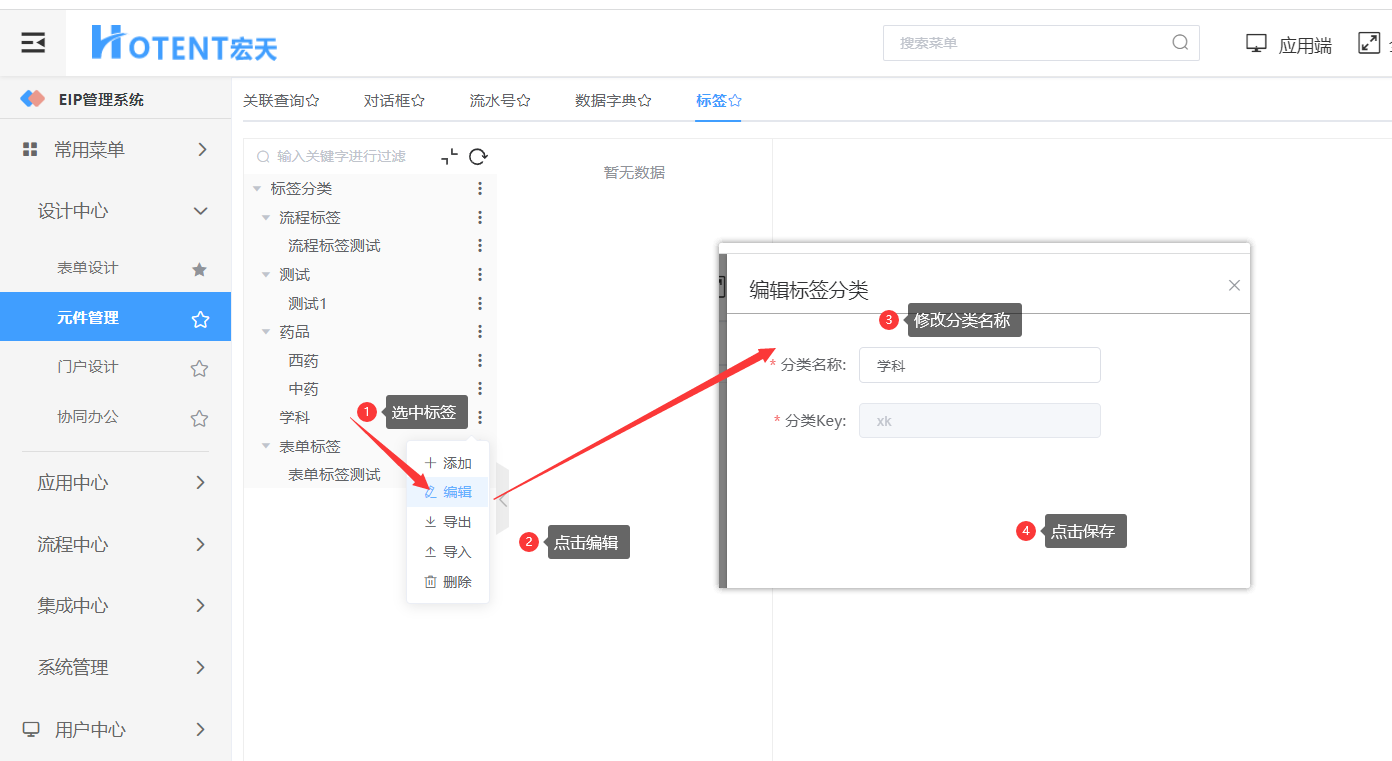This screenshot has width=1392, height=761.
Task: Click the search magnifier icon in the menu search box
Action: (1180, 43)
